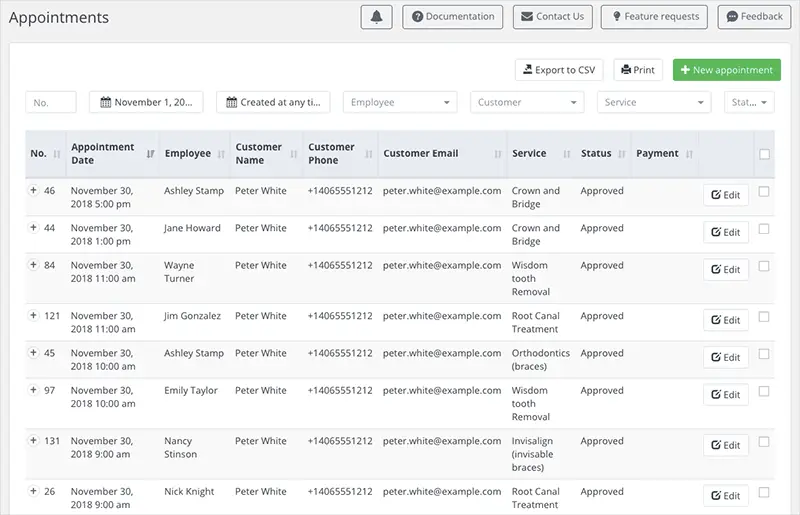The image size is (800, 515).
Task: Open Feature requests
Action: 654,17
